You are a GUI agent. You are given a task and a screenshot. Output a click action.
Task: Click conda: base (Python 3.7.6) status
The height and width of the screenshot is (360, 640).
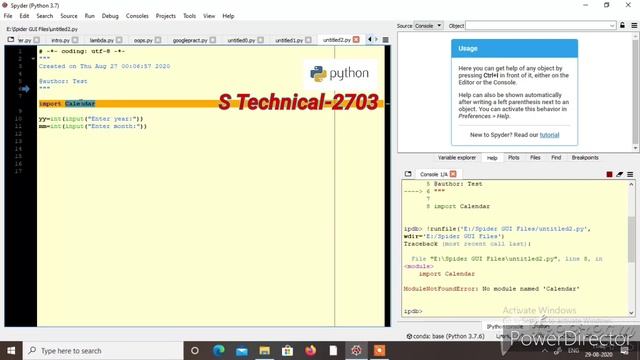tap(445, 336)
